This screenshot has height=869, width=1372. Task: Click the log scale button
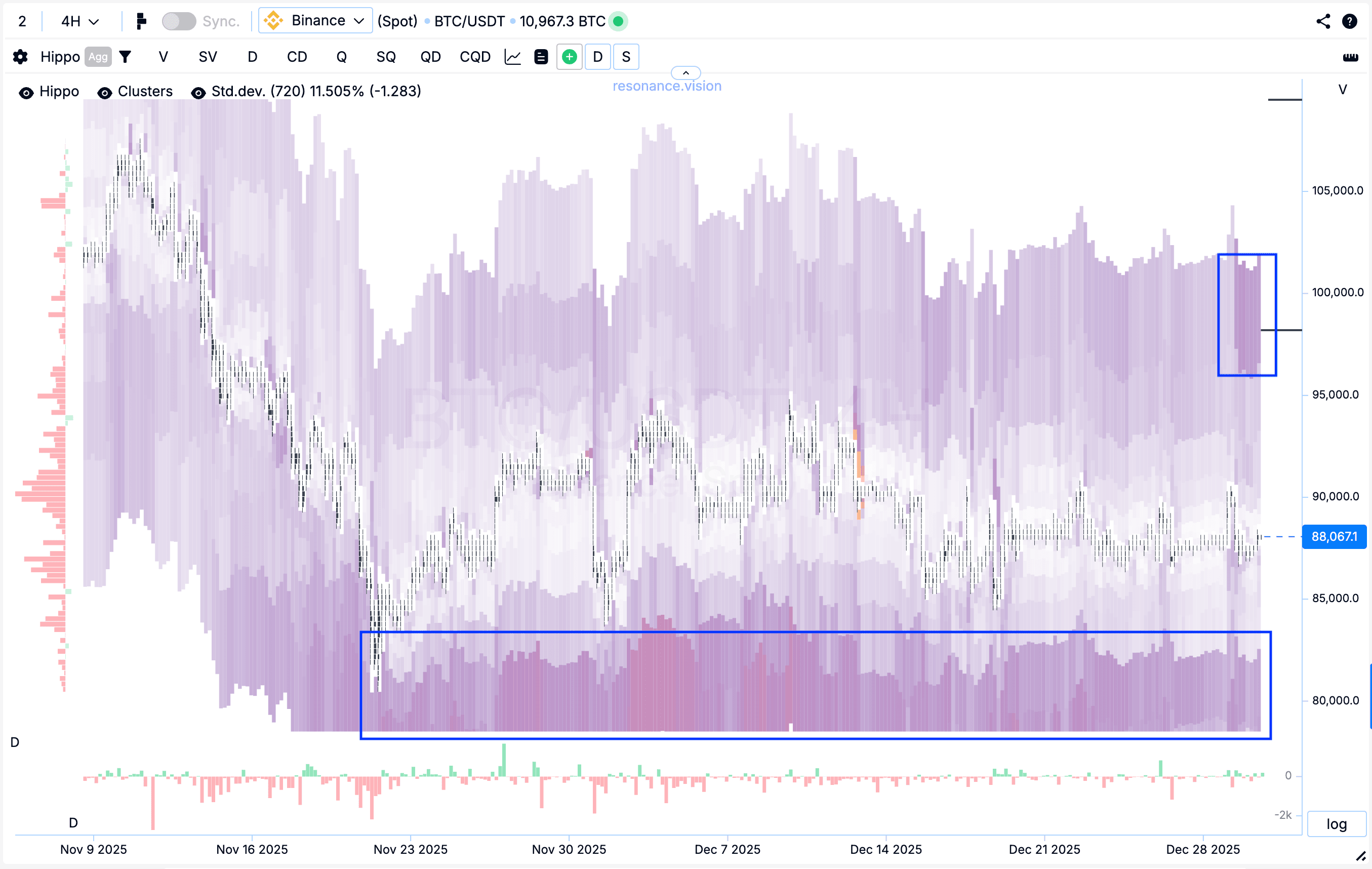[x=1336, y=823]
